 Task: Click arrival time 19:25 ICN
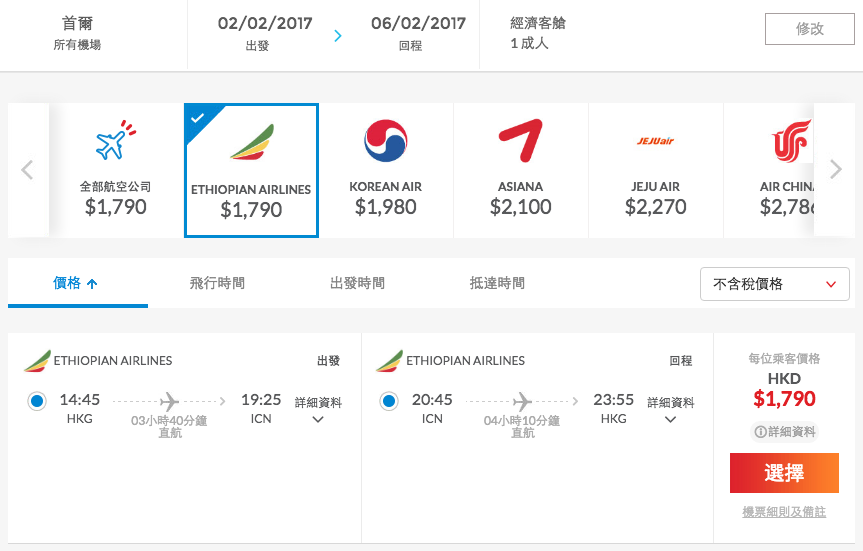261,408
